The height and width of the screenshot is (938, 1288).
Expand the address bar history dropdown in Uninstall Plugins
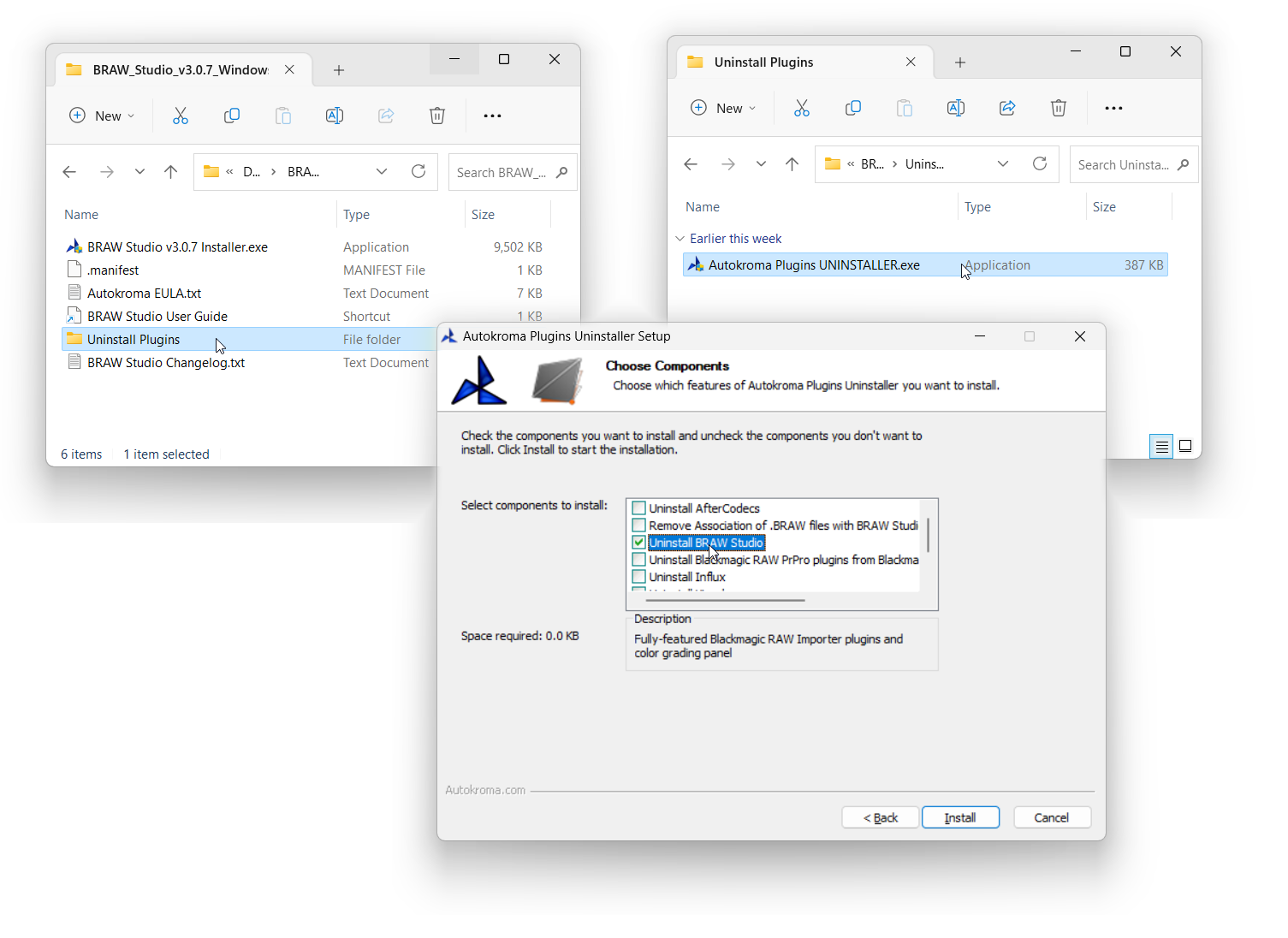pos(1002,164)
